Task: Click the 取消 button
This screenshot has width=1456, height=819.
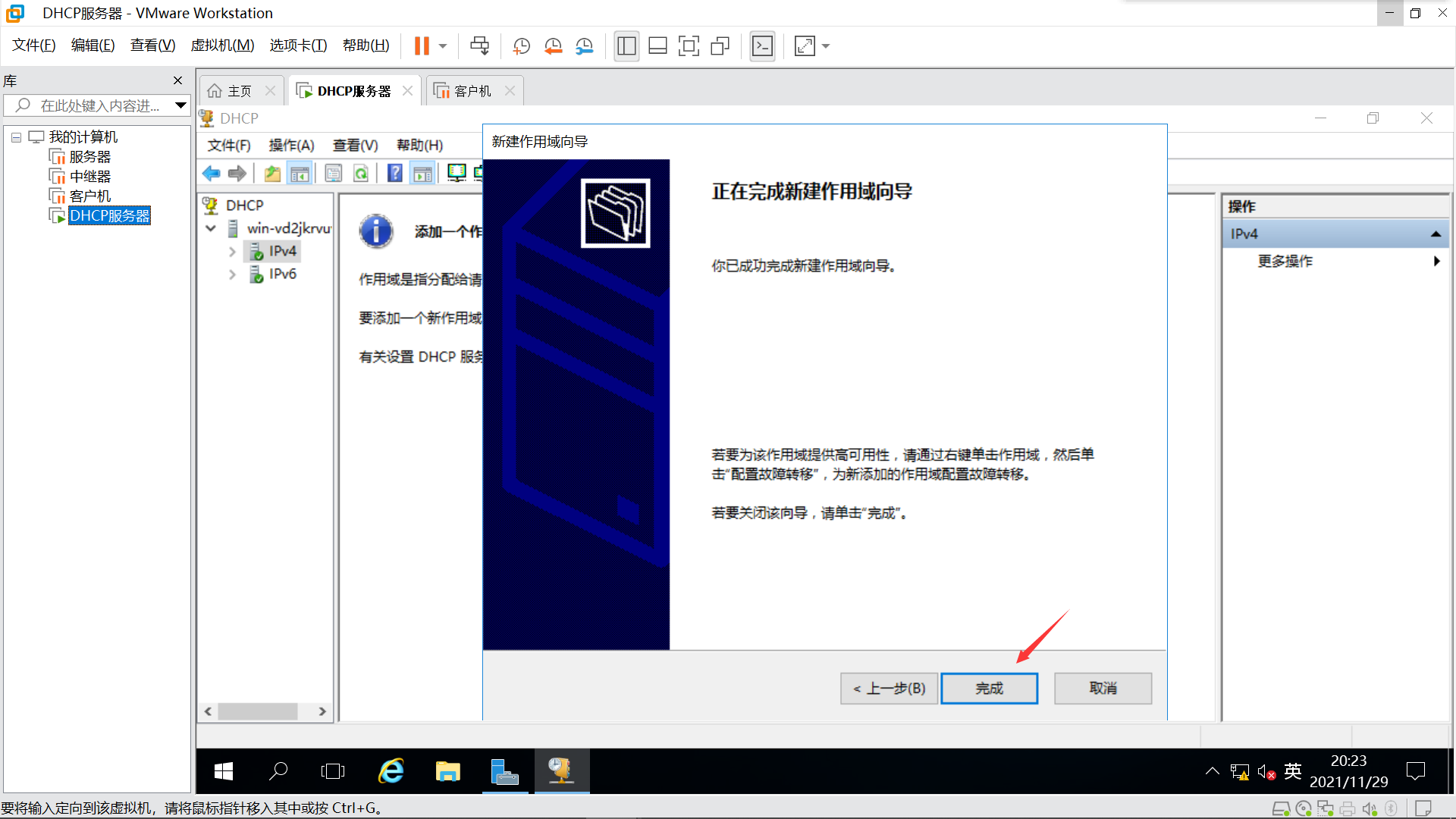Action: coord(1103,689)
